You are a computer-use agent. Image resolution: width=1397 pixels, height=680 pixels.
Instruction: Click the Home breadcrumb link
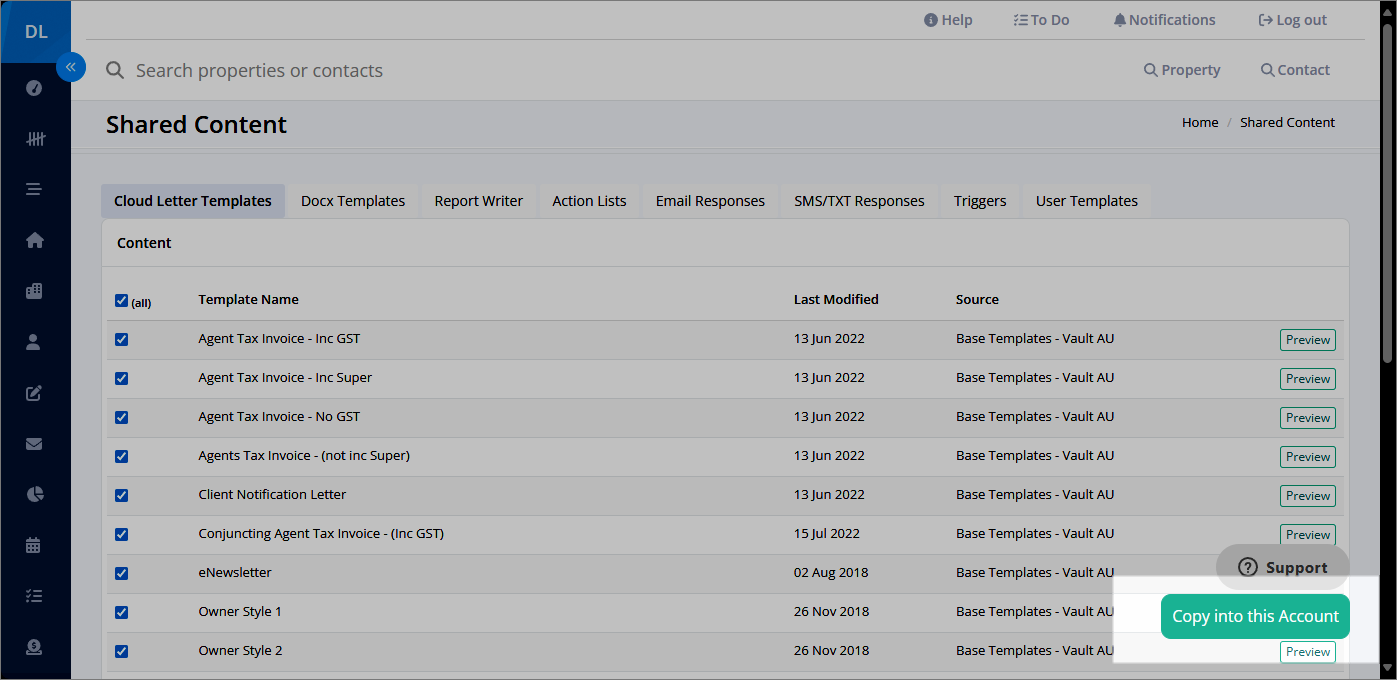pyautogui.click(x=1200, y=122)
